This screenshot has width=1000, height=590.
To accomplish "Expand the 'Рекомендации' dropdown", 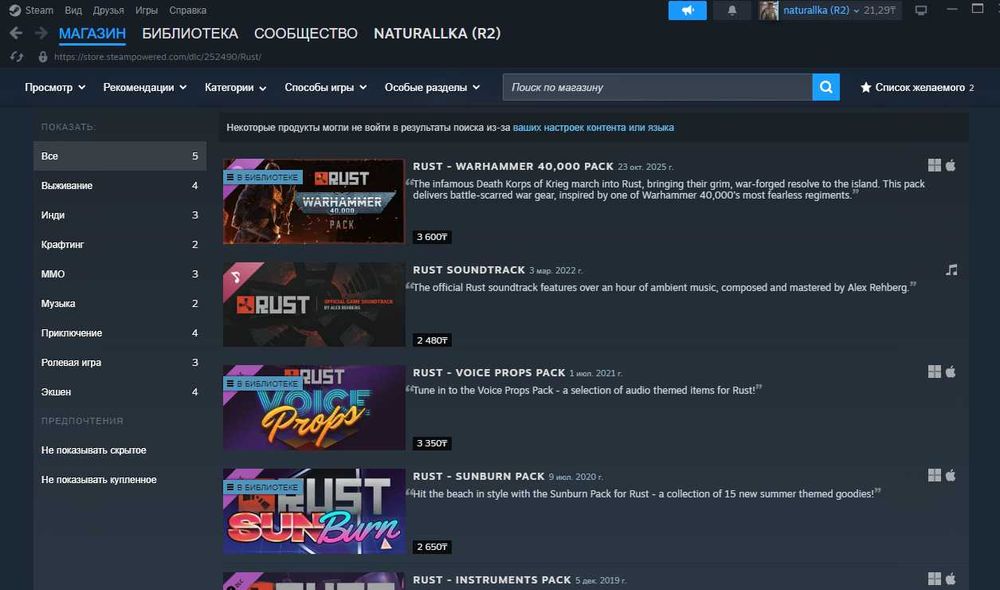I will [x=145, y=87].
